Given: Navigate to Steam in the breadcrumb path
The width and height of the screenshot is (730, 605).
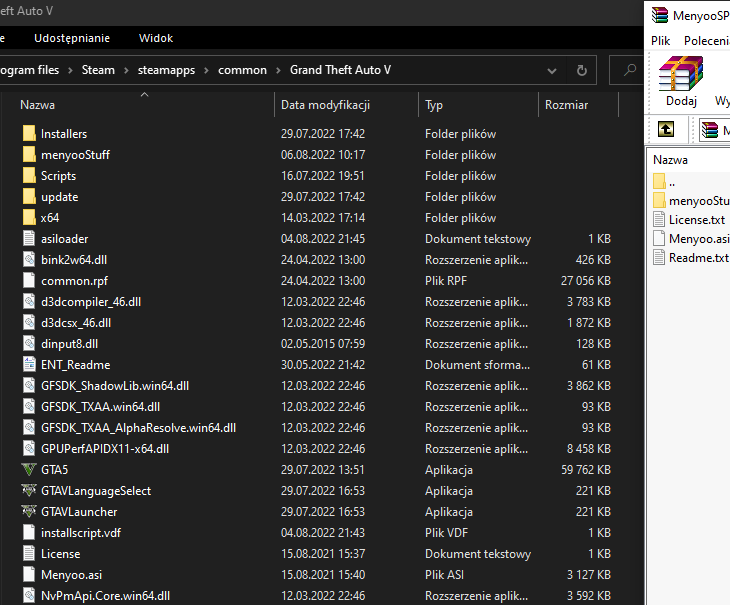Looking at the screenshot, I should pyautogui.click(x=98, y=70).
